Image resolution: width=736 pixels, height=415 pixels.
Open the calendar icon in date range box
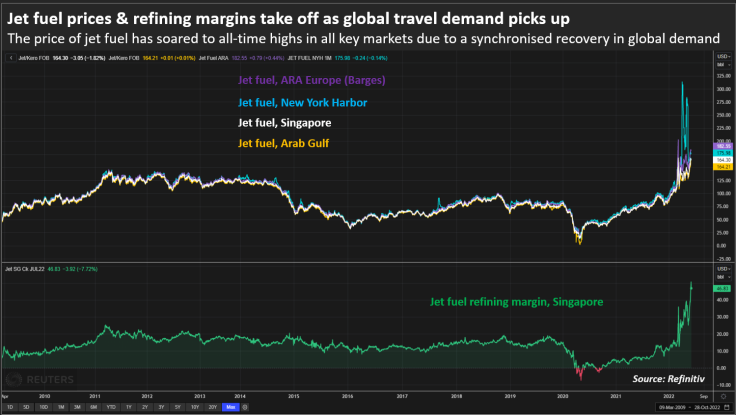click(727, 407)
